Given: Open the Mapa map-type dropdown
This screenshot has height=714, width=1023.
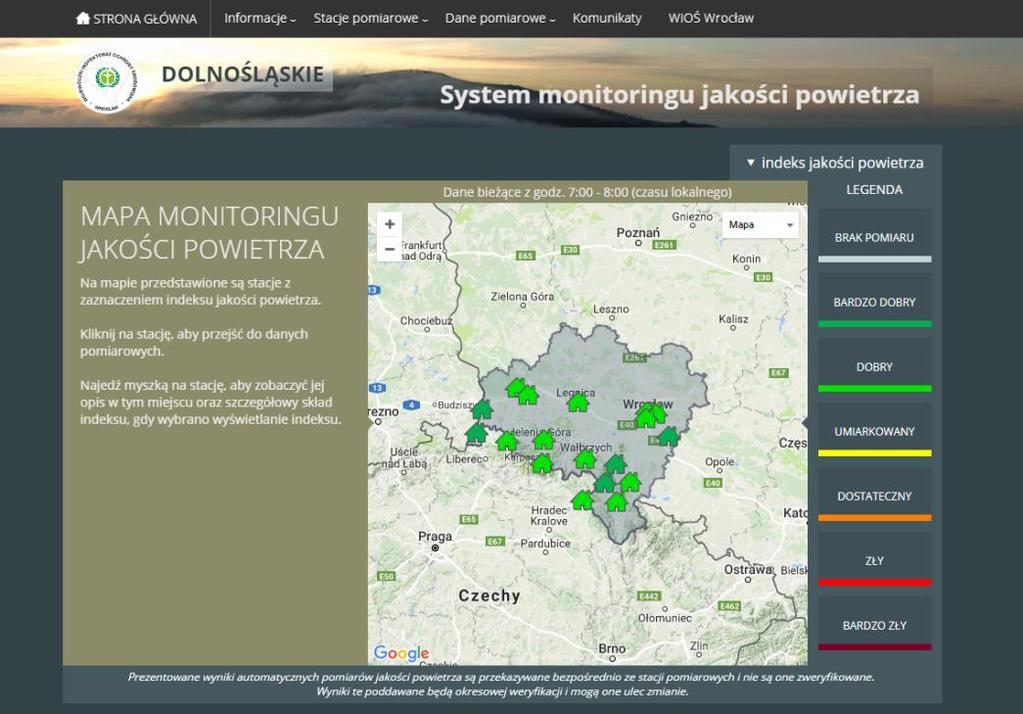Looking at the screenshot, I should tap(760, 225).
